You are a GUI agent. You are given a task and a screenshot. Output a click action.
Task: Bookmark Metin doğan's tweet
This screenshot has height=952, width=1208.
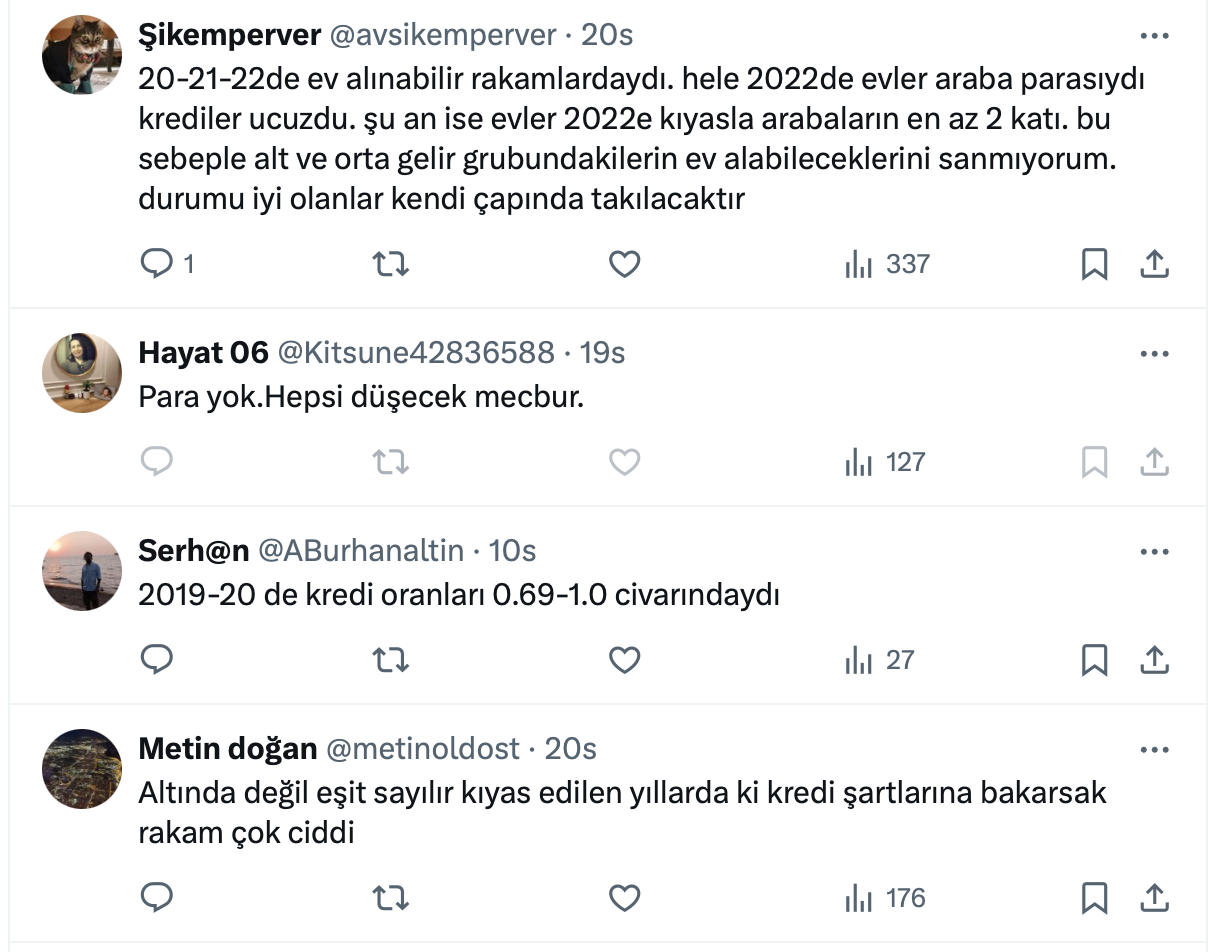tap(1094, 898)
